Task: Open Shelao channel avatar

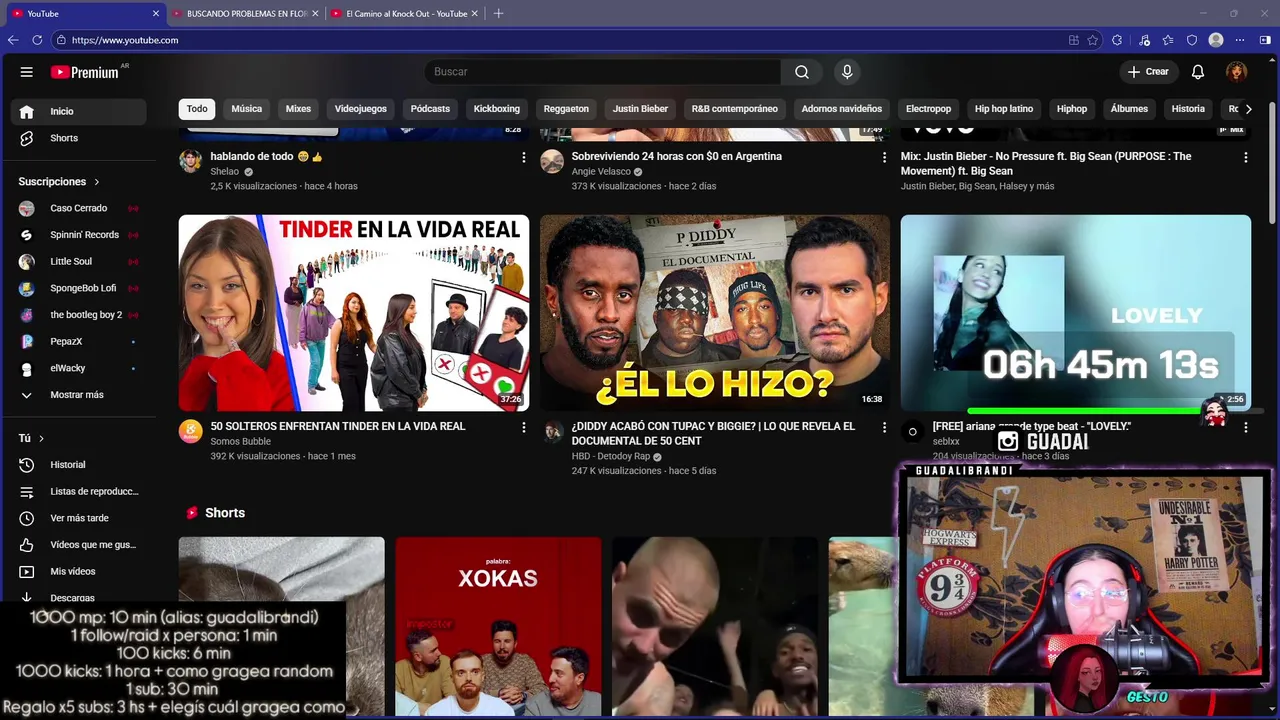Action: [x=190, y=162]
